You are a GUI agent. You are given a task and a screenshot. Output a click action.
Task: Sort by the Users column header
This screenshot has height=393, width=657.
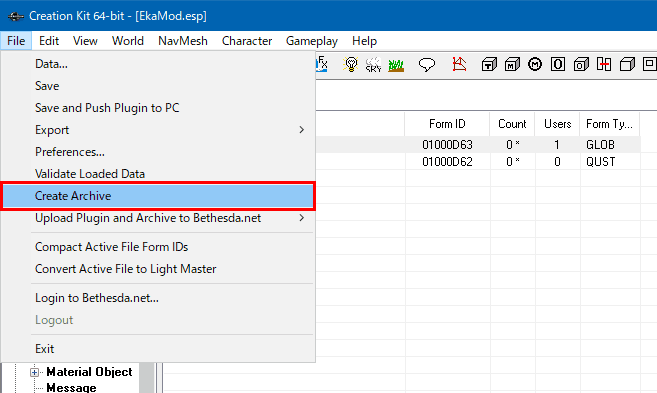coord(557,124)
